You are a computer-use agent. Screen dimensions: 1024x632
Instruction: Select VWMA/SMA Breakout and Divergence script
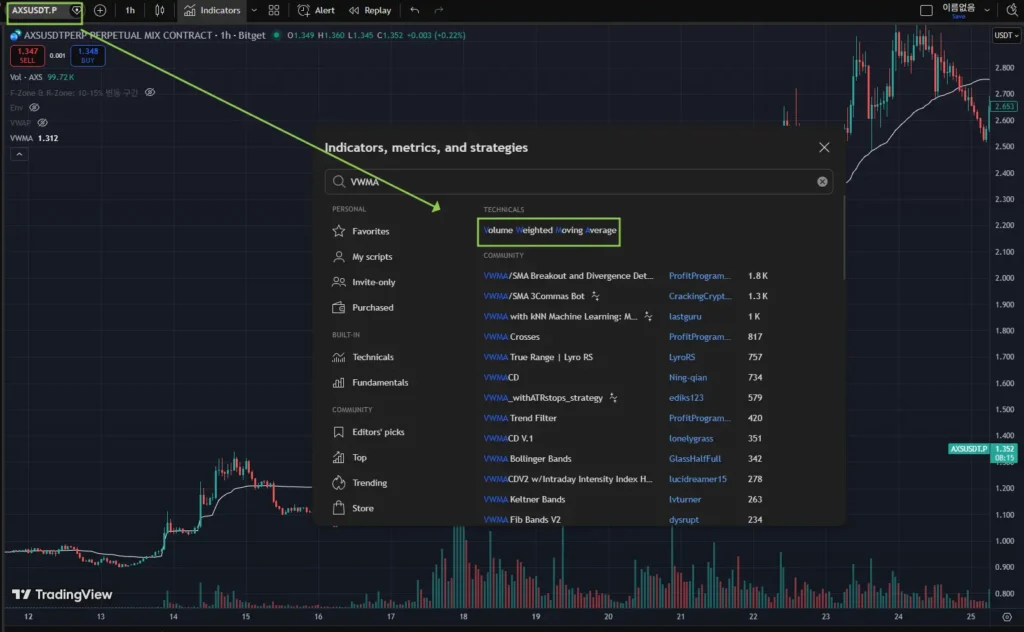click(568, 276)
